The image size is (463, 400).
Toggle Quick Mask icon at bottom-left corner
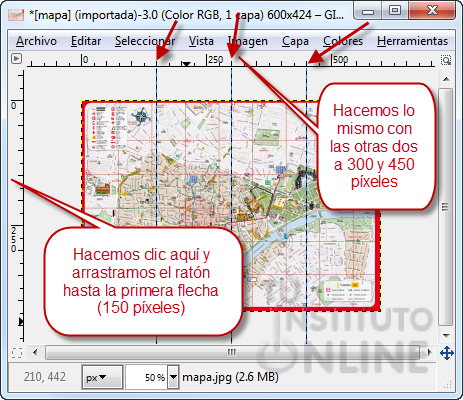click(x=17, y=353)
